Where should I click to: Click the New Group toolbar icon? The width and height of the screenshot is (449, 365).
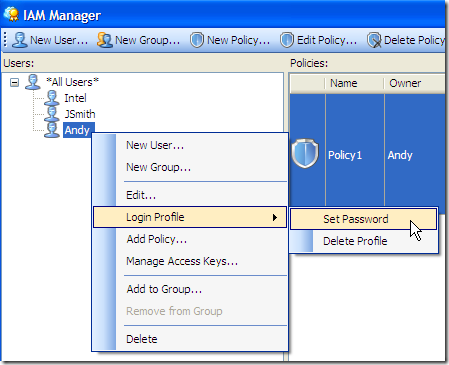(105, 40)
